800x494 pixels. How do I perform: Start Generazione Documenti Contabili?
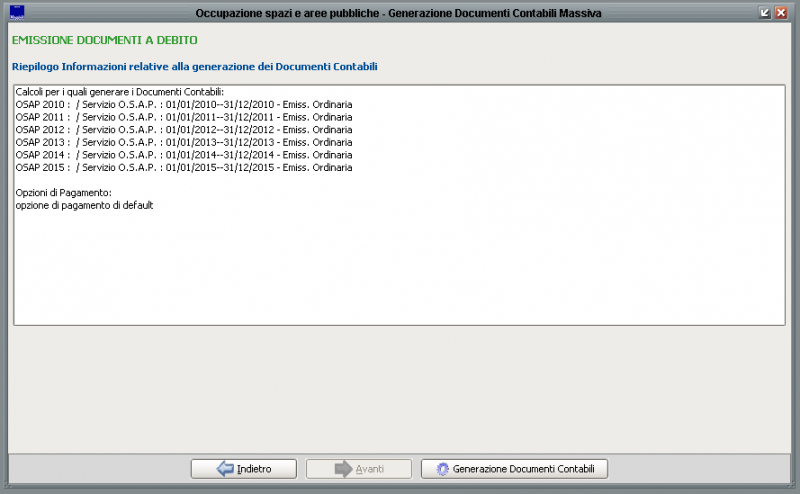pos(514,469)
